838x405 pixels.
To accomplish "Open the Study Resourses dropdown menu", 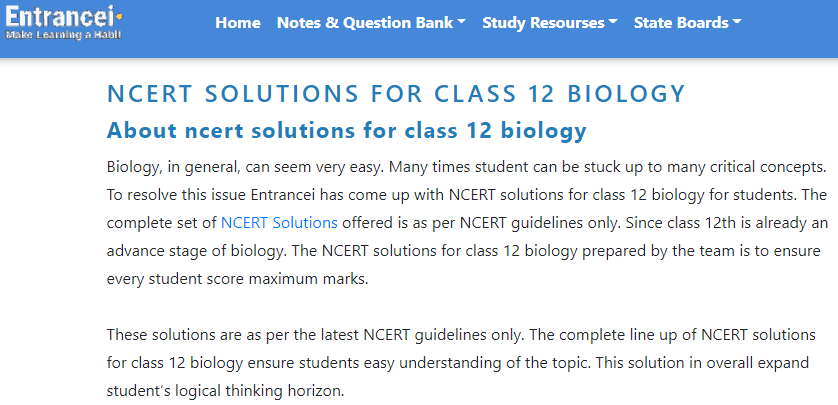I will click(549, 22).
